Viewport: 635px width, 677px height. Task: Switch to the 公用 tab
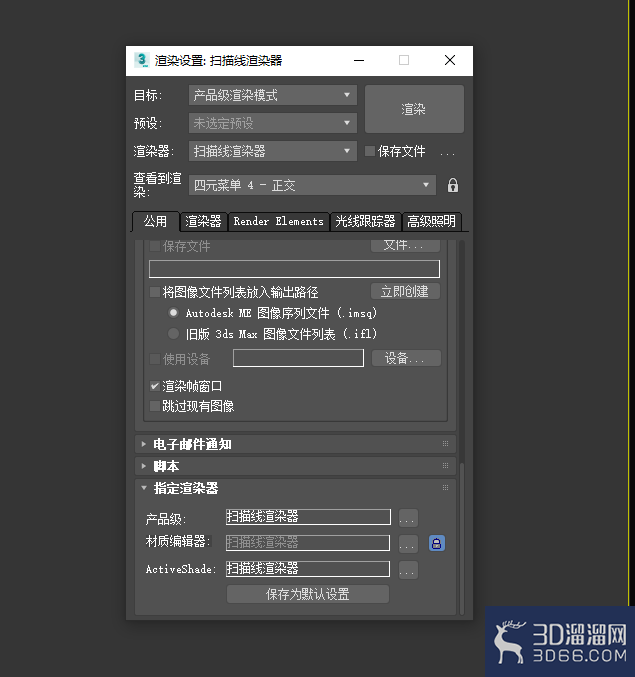coord(155,221)
